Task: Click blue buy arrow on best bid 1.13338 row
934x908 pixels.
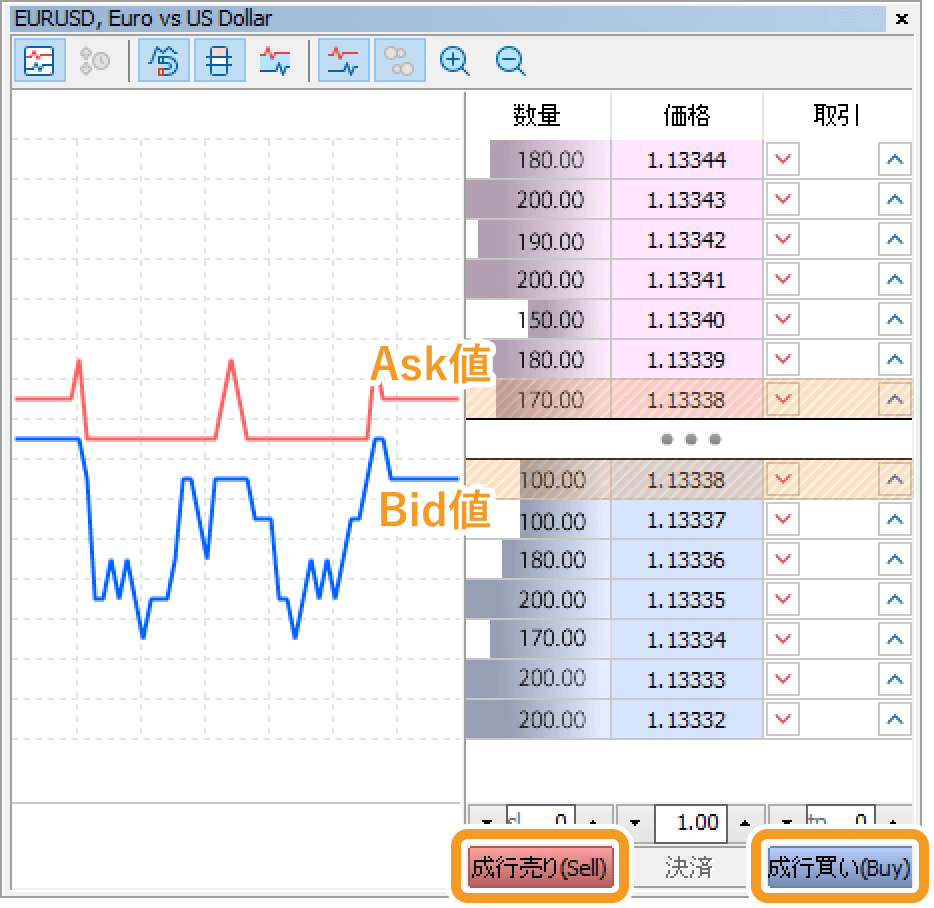Action: click(x=895, y=479)
